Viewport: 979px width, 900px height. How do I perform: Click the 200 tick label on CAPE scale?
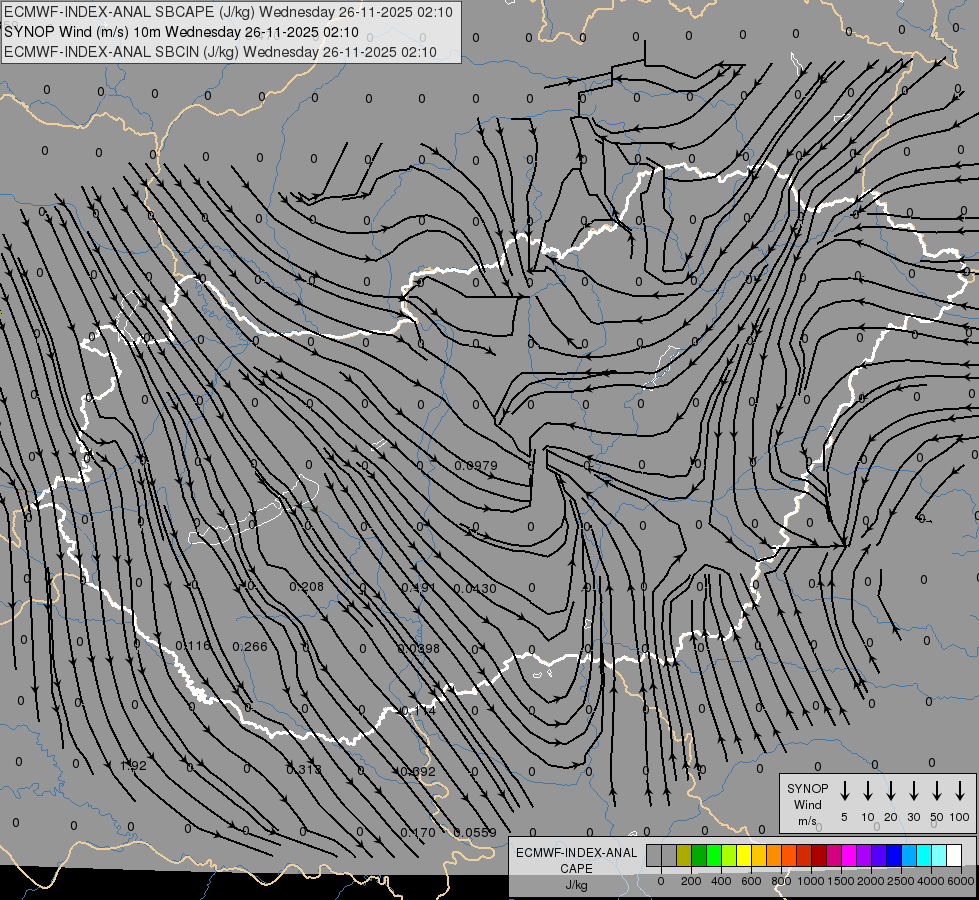pyautogui.click(x=691, y=881)
